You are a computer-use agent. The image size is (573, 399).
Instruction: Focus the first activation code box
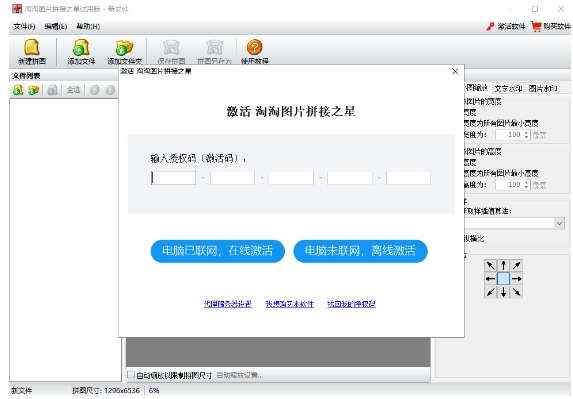[173, 178]
